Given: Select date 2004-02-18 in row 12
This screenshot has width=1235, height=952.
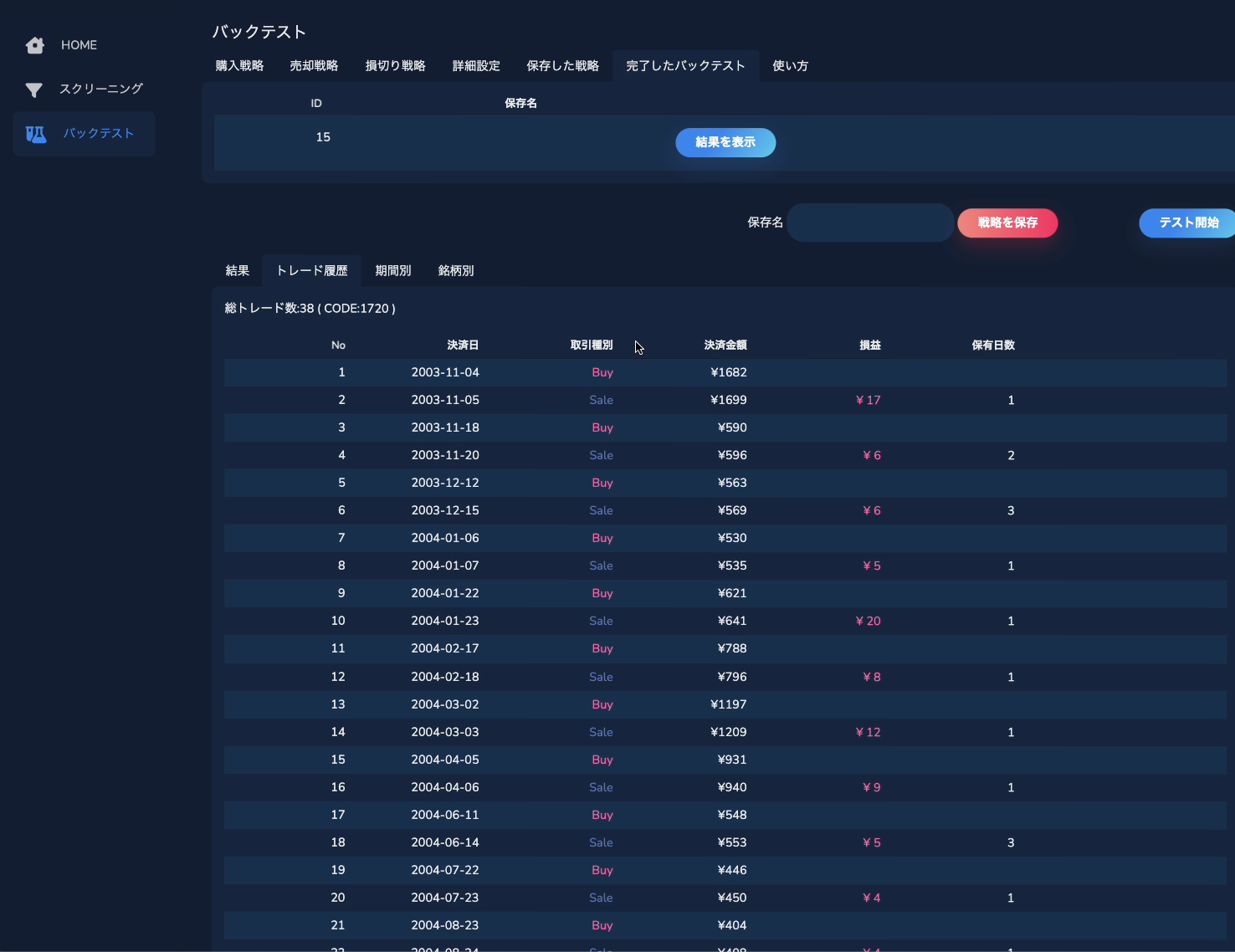Looking at the screenshot, I should coord(445,677).
